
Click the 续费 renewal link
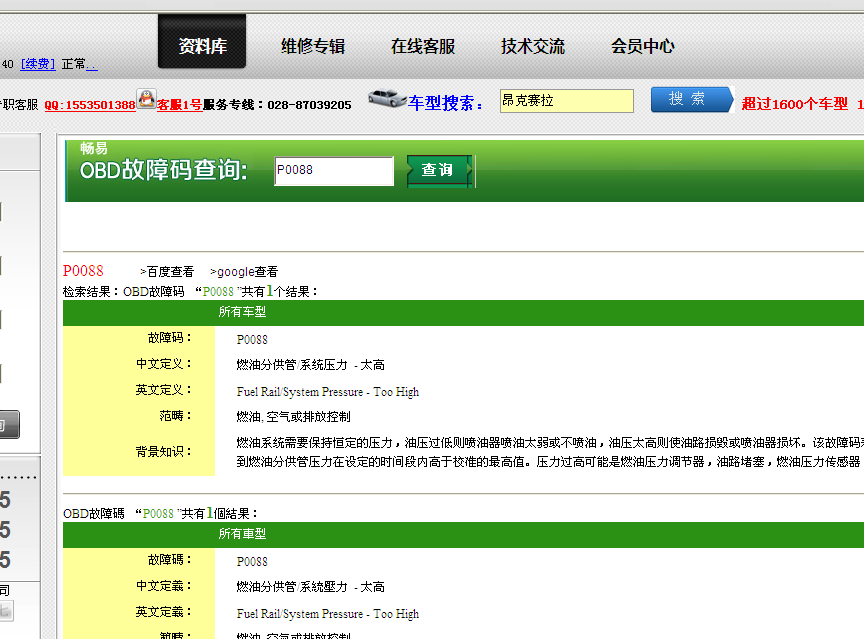(x=37, y=64)
